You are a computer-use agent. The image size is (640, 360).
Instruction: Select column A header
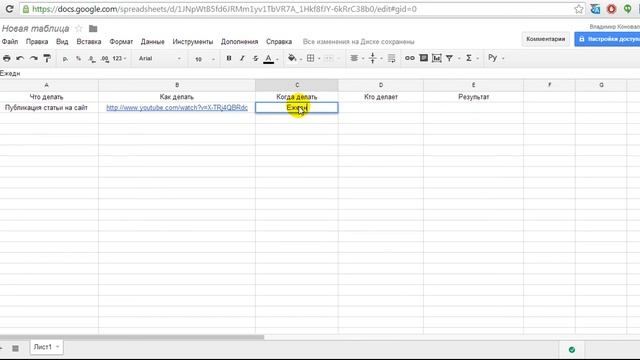tap(46, 85)
